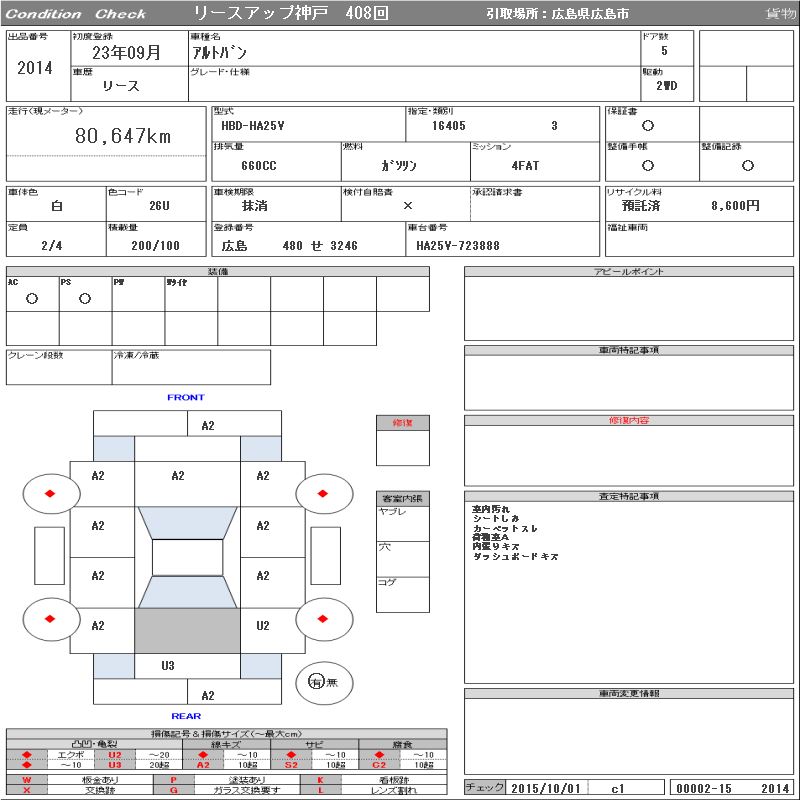This screenshot has height=800, width=800.
Task: Click the top-left tire circle in car diagram
Action: (x=51, y=492)
